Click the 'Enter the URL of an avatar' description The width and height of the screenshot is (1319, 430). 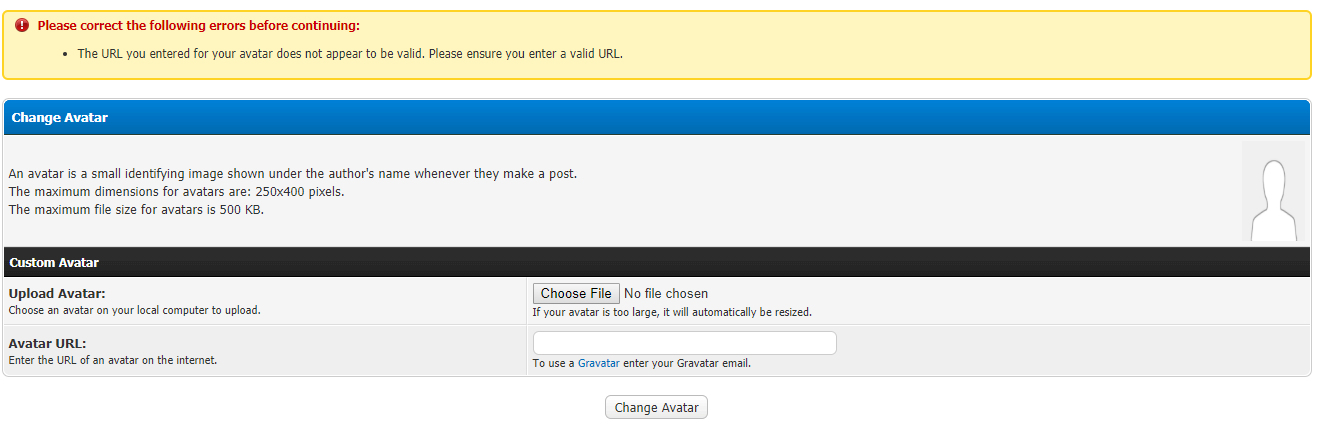coord(112,360)
